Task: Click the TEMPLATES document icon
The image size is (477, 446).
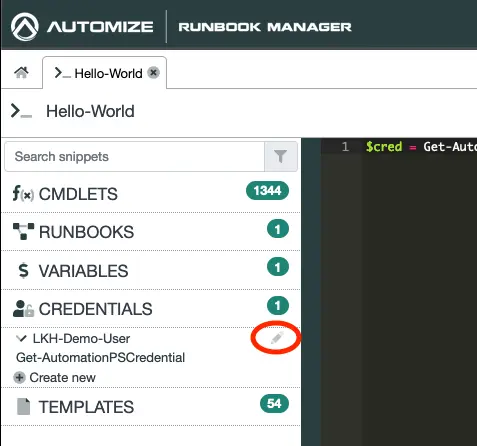Action: click(23, 407)
